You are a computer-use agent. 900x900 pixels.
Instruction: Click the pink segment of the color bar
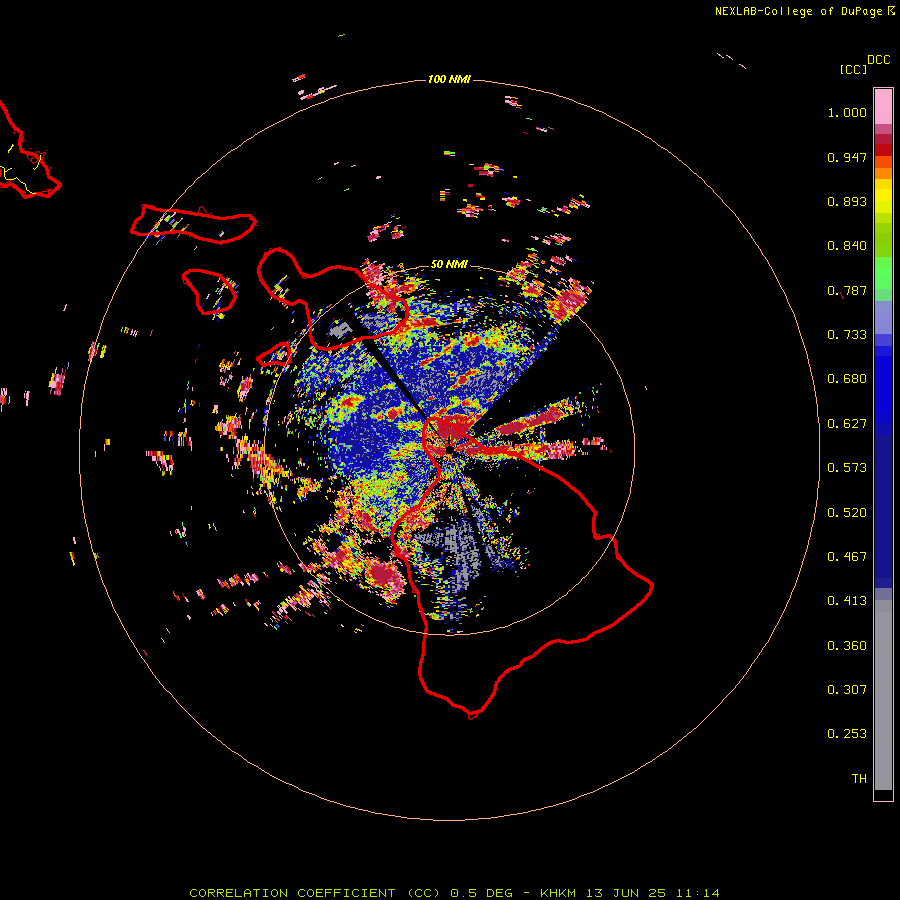click(x=883, y=106)
